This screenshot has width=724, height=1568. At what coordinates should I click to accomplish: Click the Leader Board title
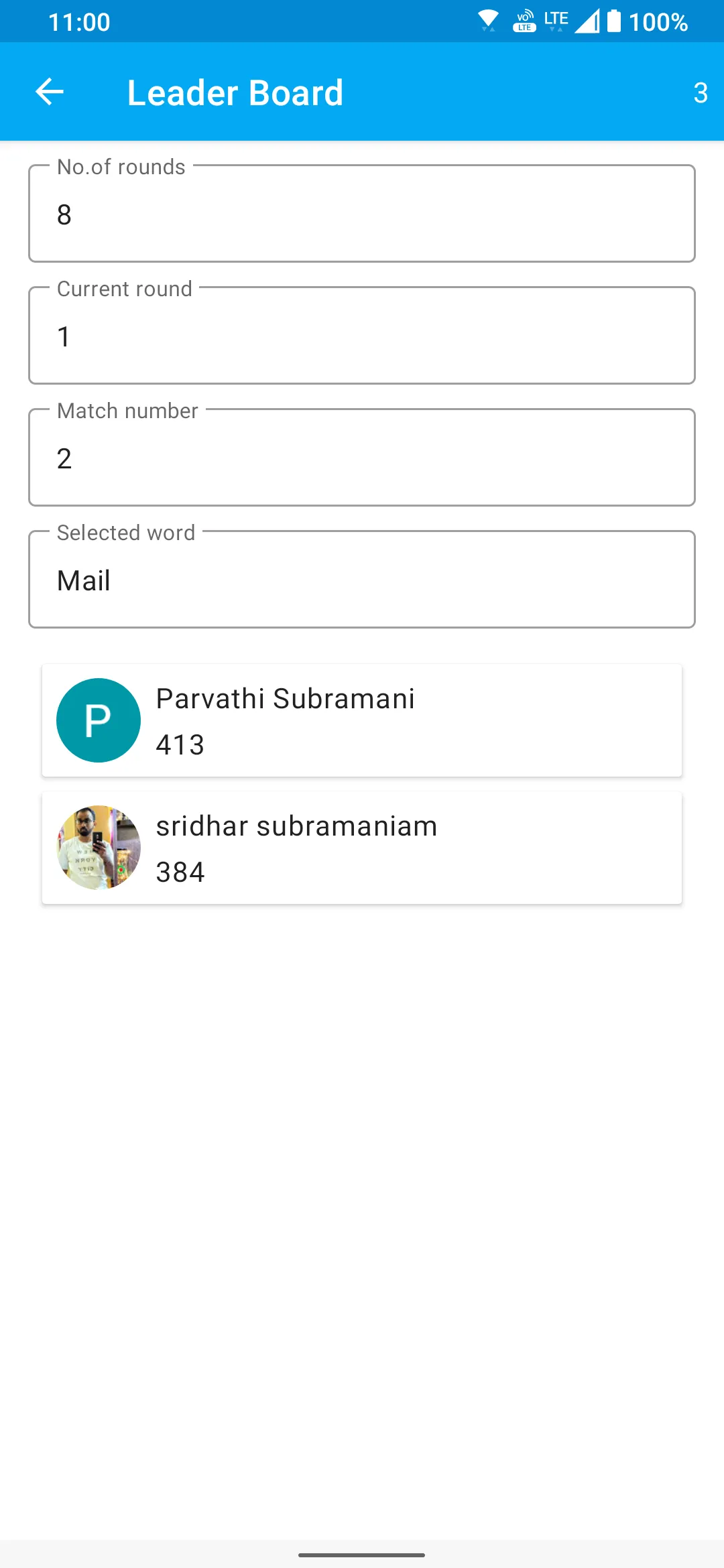(x=235, y=92)
